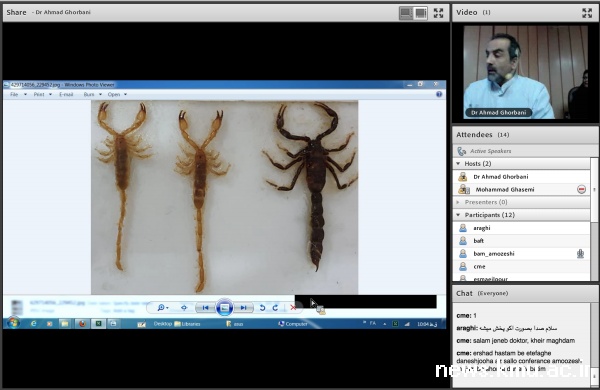
Task: Click the actual size fit button
Action: pos(184,308)
